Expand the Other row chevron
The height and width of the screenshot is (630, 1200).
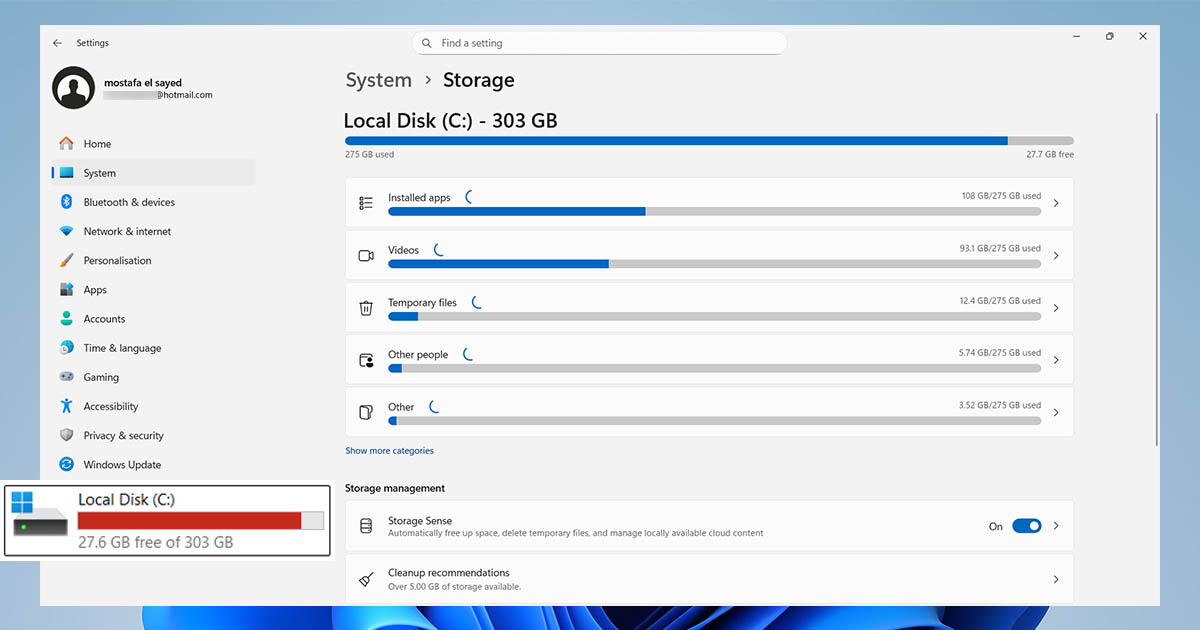coord(1056,412)
